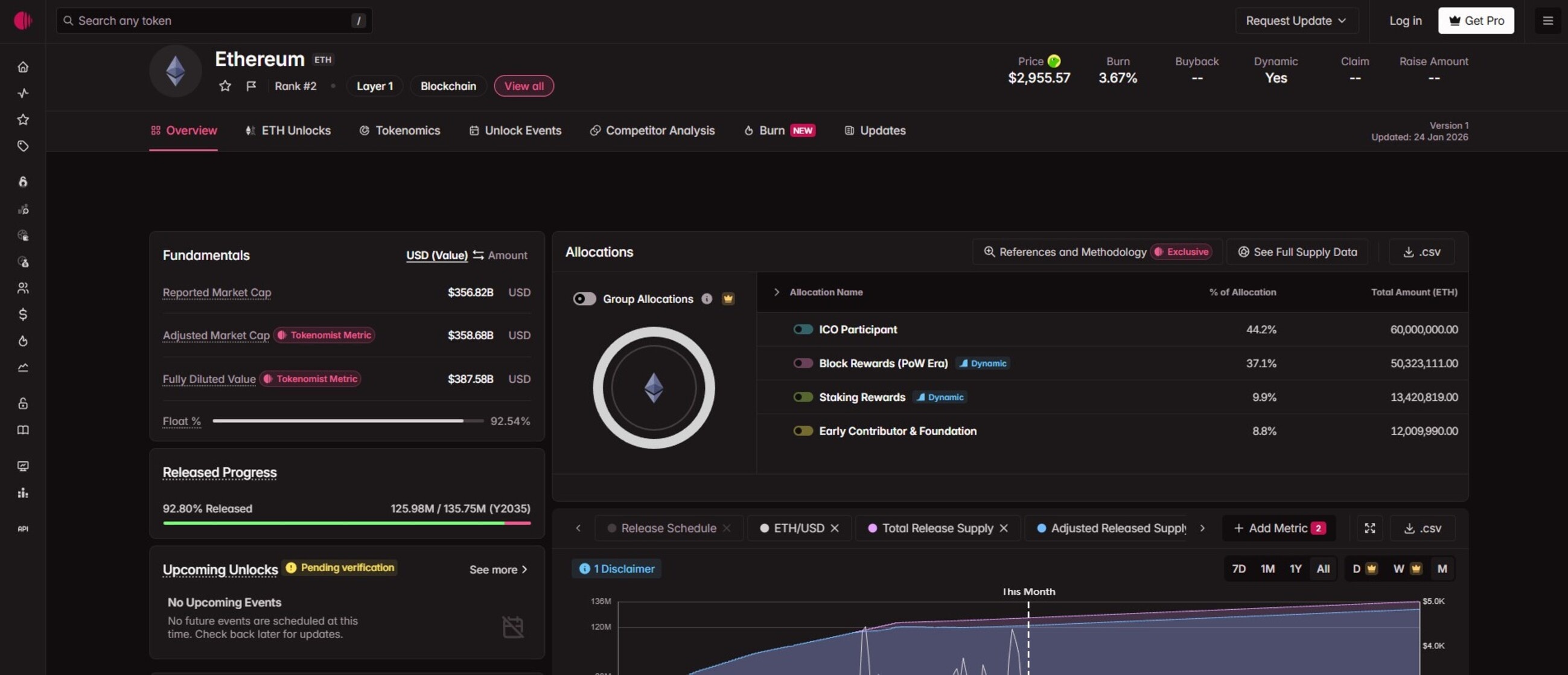Click the See Full Supply Data button
This screenshot has width=1568, height=675.
(1297, 251)
